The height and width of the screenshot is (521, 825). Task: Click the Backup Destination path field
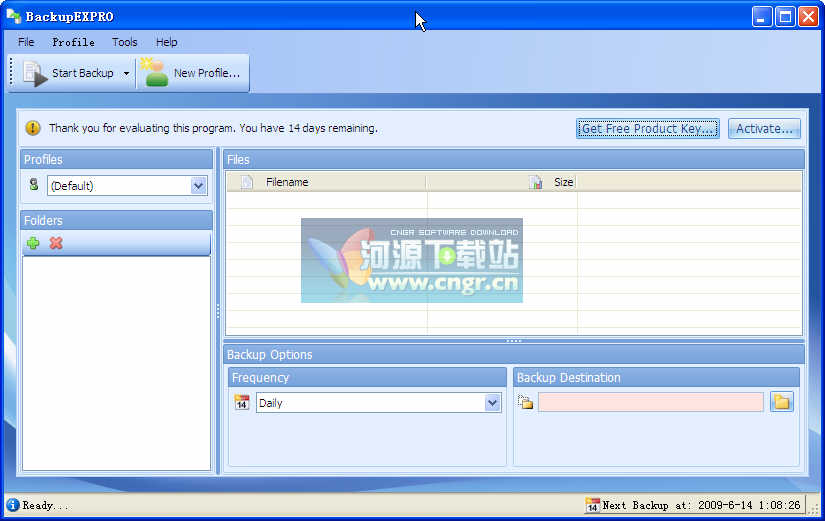[650, 402]
